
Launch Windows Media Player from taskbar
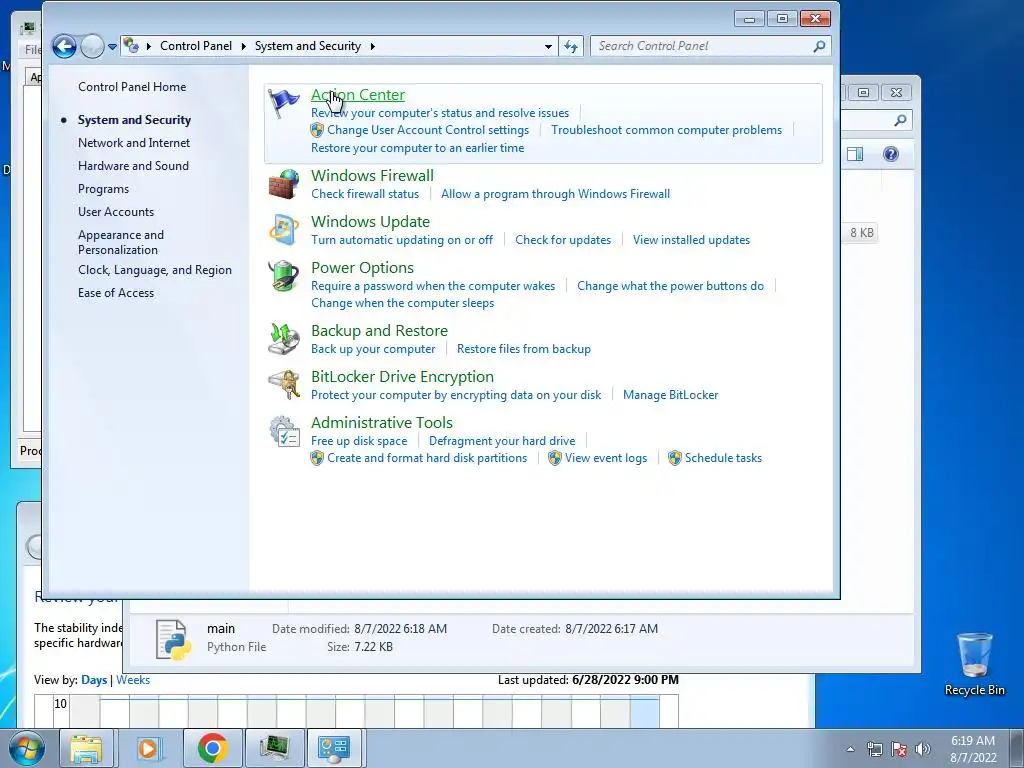(x=148, y=749)
